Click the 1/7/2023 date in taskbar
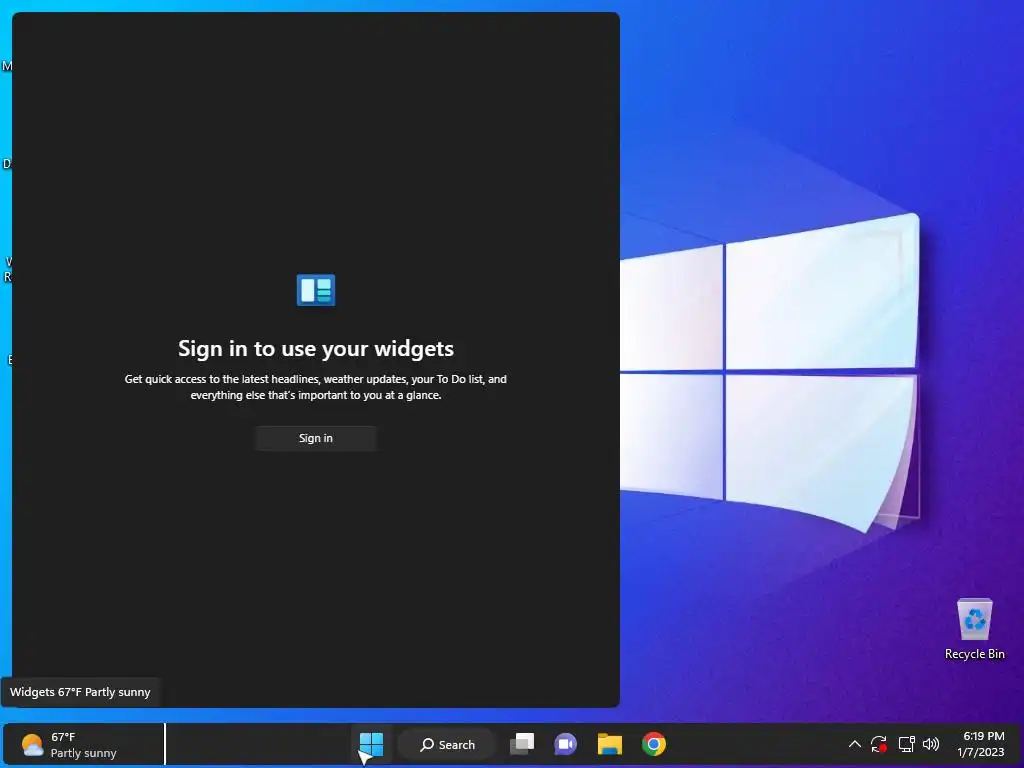Screen dimensions: 1024x768 (x=981, y=752)
